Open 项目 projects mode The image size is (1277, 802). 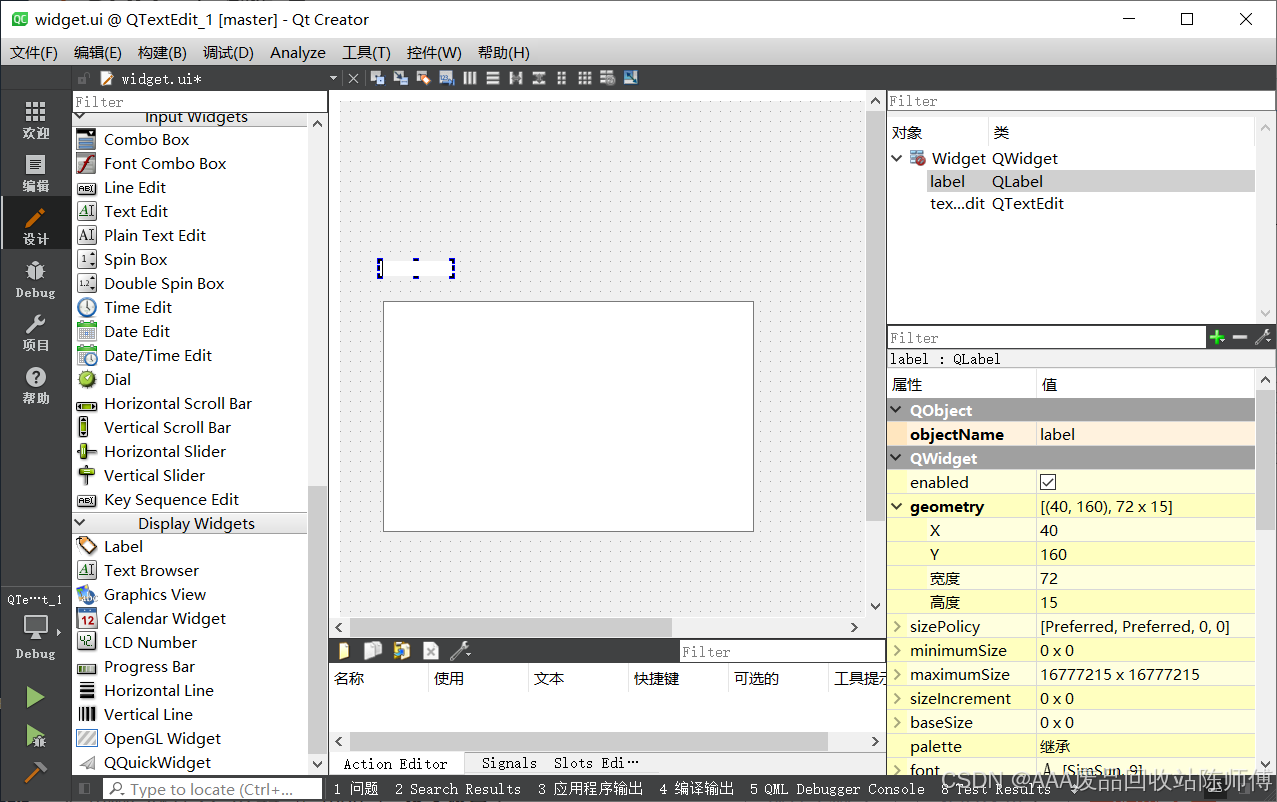[36, 332]
